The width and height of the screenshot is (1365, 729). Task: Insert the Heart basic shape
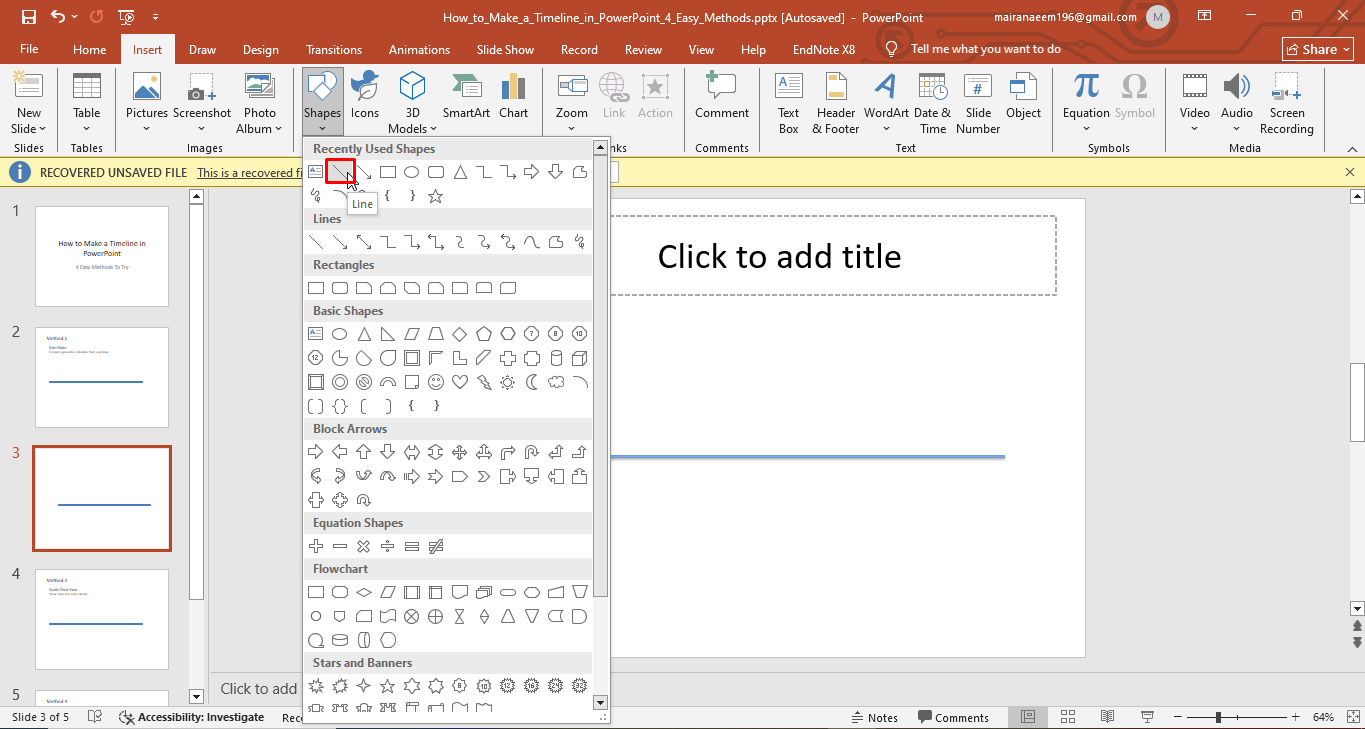(x=460, y=382)
